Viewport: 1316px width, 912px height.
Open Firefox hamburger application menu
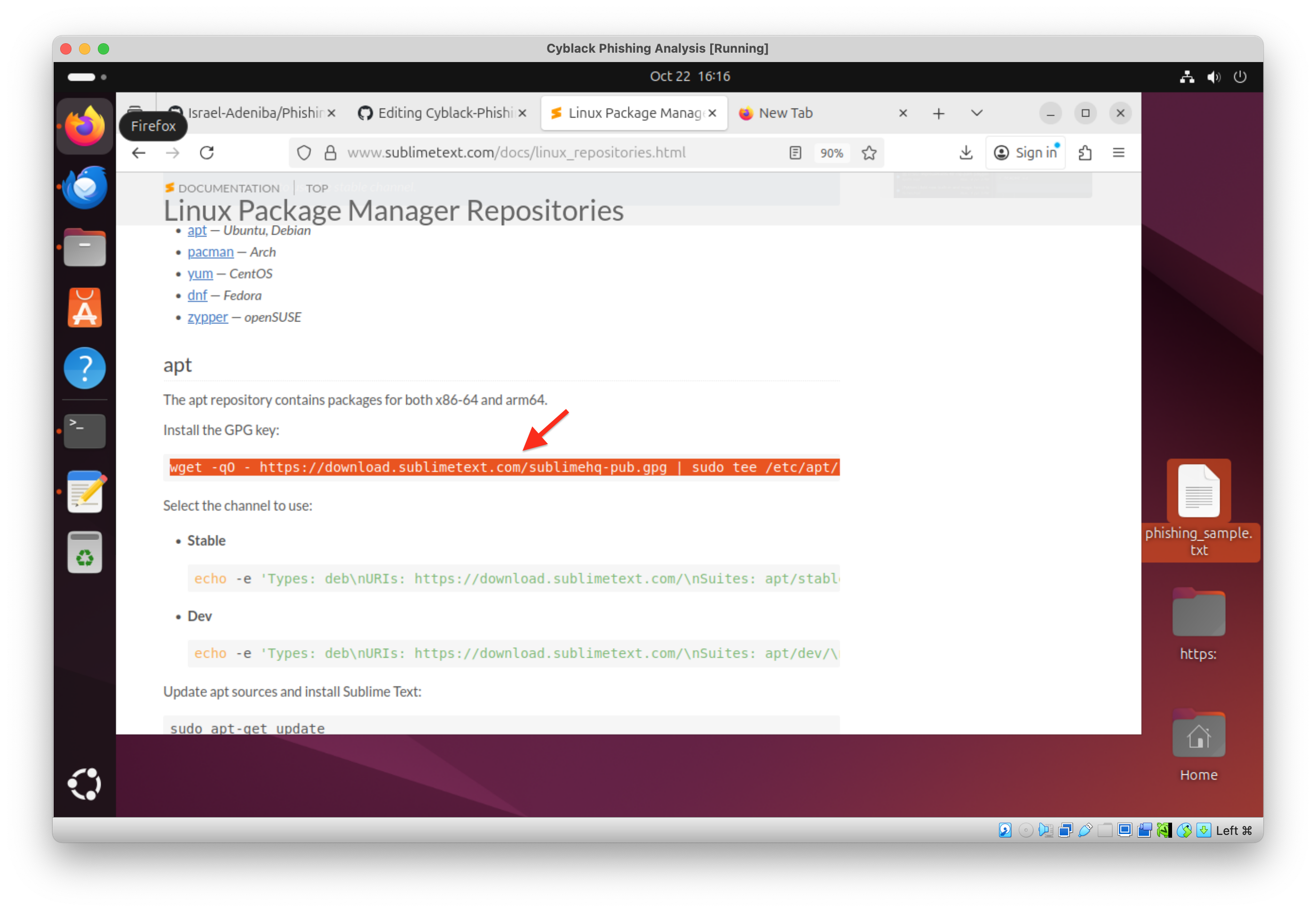[x=1118, y=153]
